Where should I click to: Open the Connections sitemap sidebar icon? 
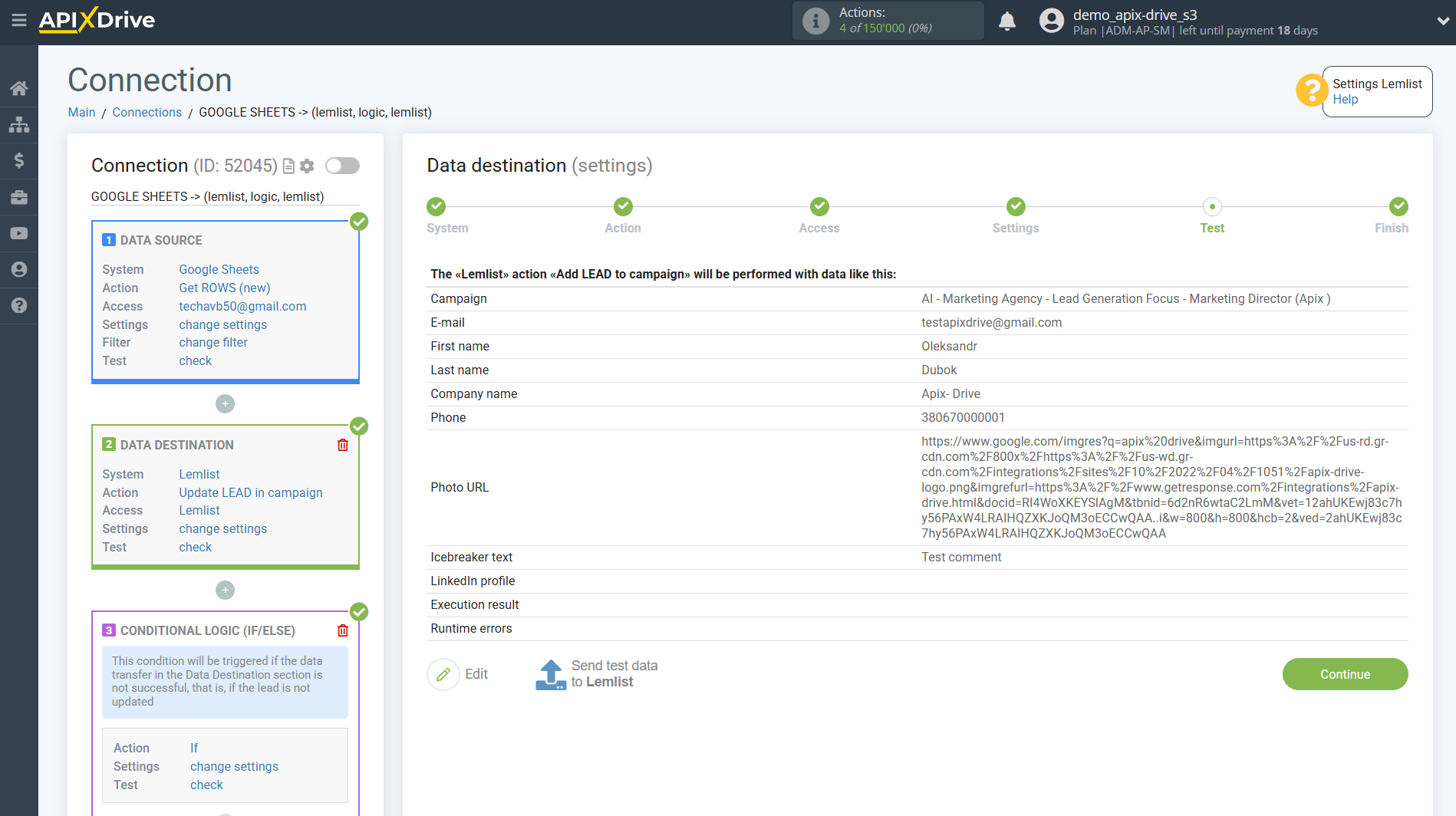19,124
